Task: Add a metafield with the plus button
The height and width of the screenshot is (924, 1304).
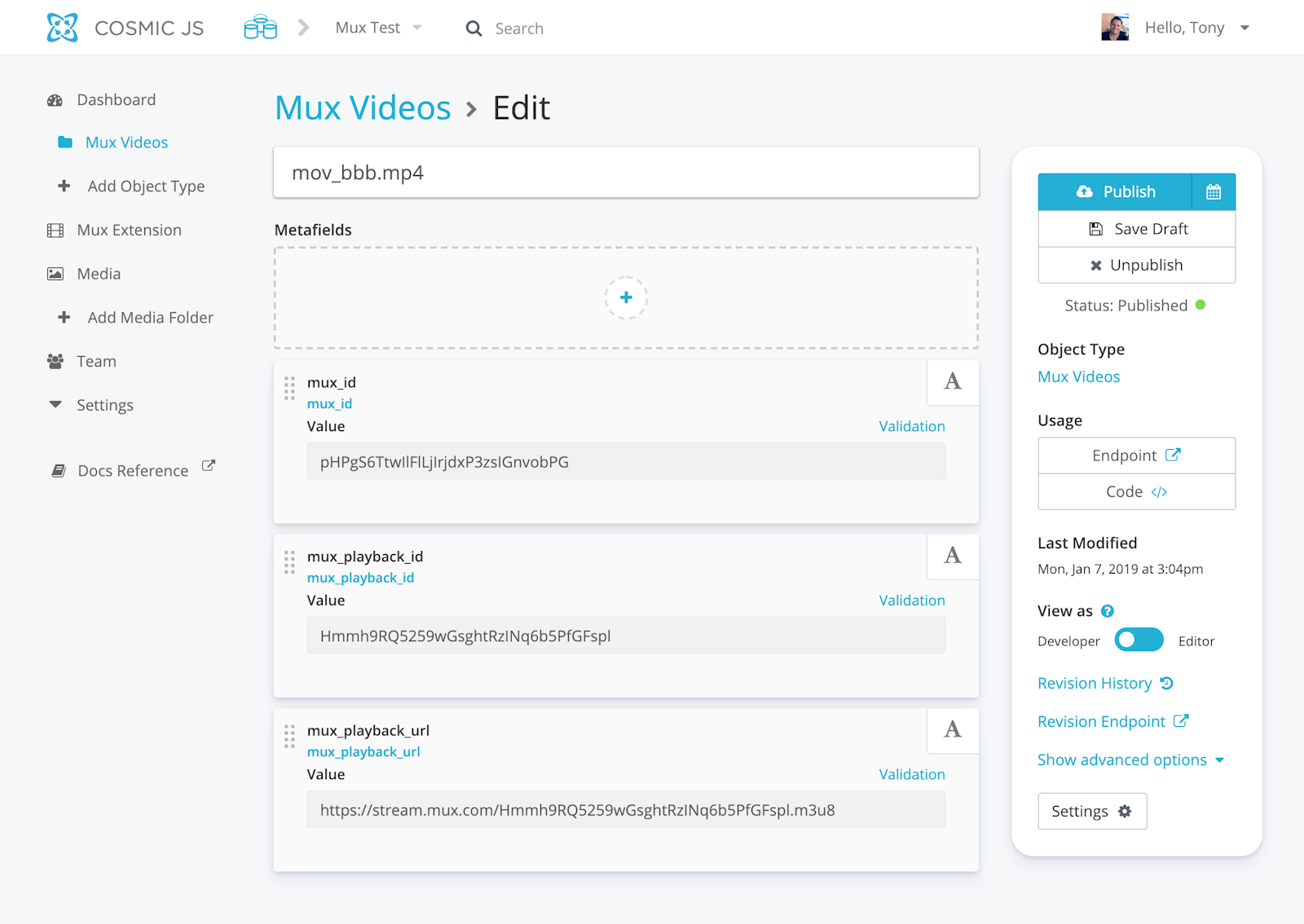Action: pyautogui.click(x=626, y=297)
